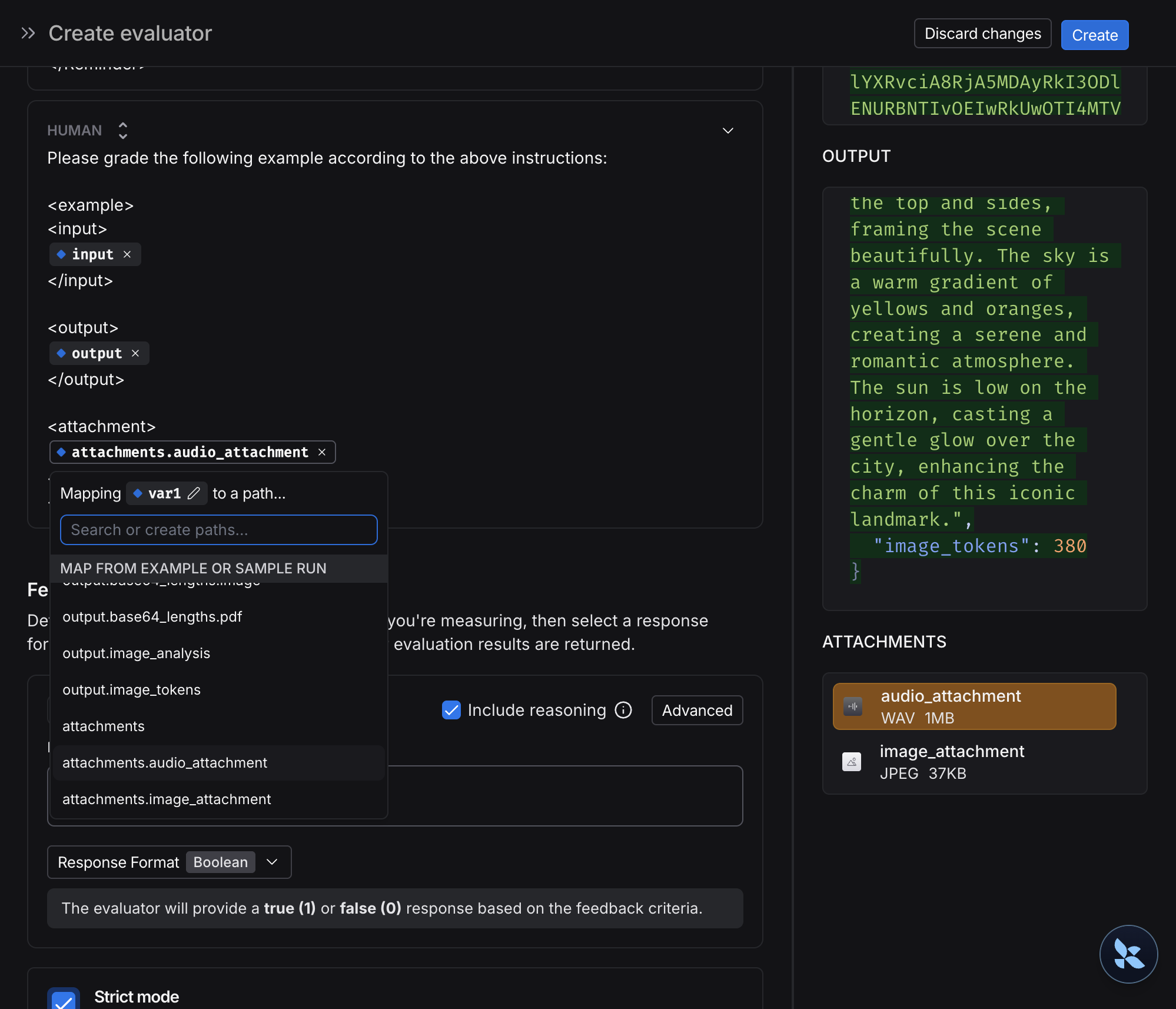
Task: Click the diamond icon on the input chip
Action: pos(61,254)
